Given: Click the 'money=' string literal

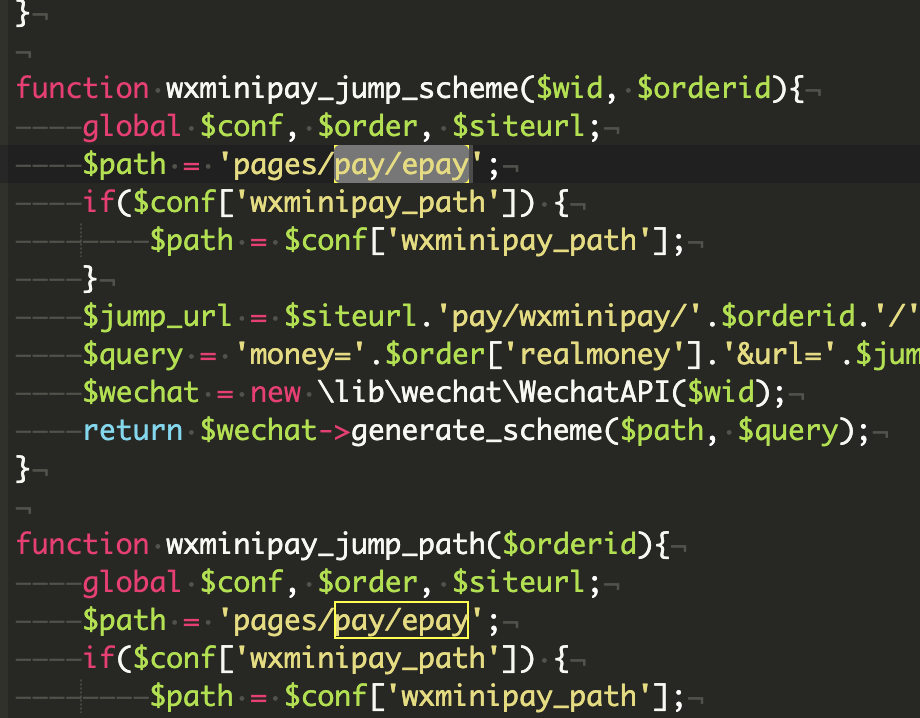Looking at the screenshot, I should [x=292, y=355].
